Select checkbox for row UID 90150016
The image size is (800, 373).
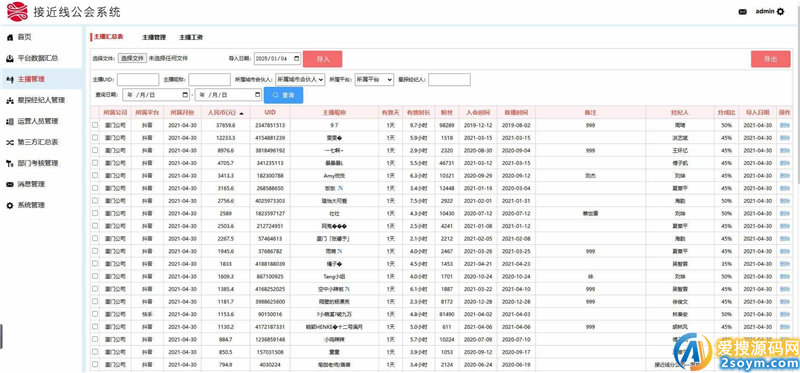(x=95, y=314)
